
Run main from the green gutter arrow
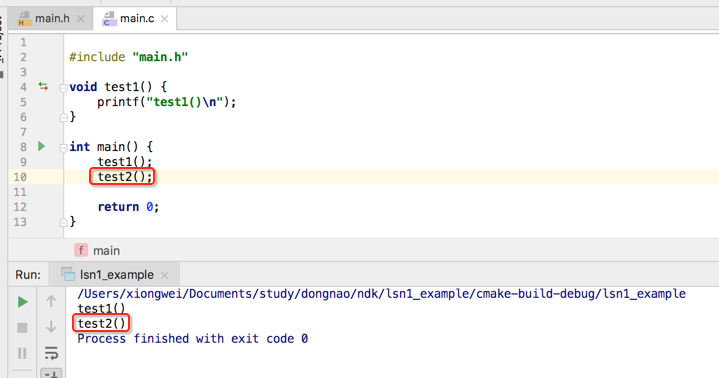pyautogui.click(x=41, y=146)
